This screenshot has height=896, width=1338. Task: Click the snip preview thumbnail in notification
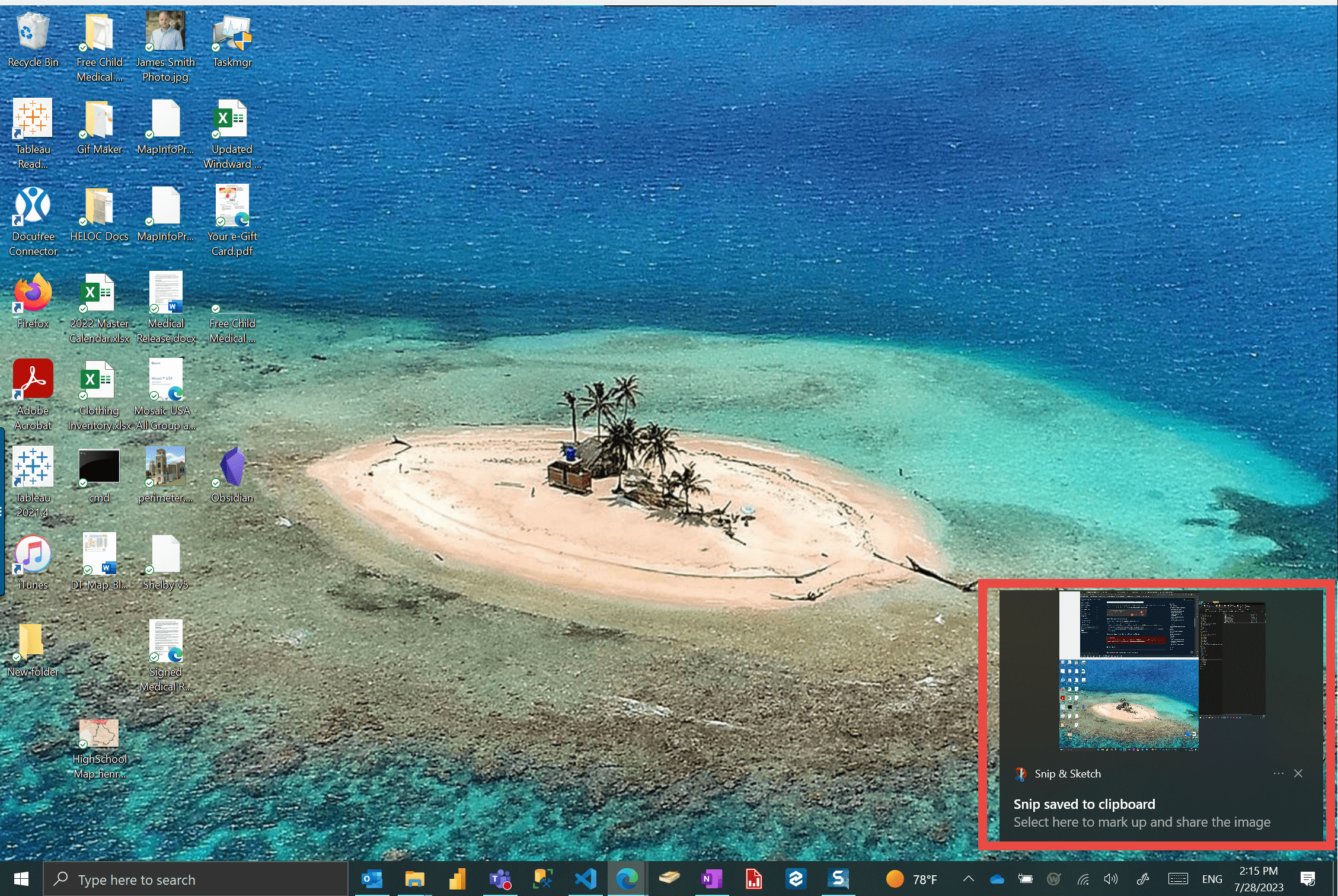coord(1162,671)
